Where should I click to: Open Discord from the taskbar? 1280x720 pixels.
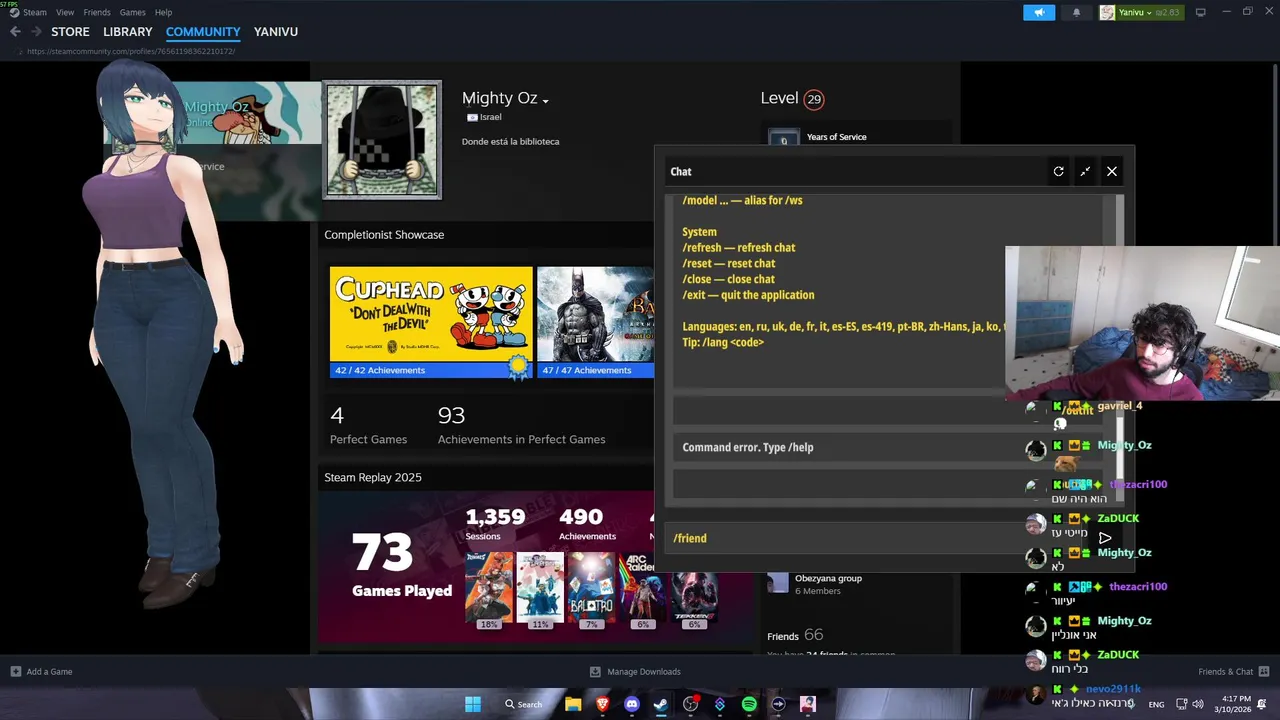pyautogui.click(x=631, y=704)
